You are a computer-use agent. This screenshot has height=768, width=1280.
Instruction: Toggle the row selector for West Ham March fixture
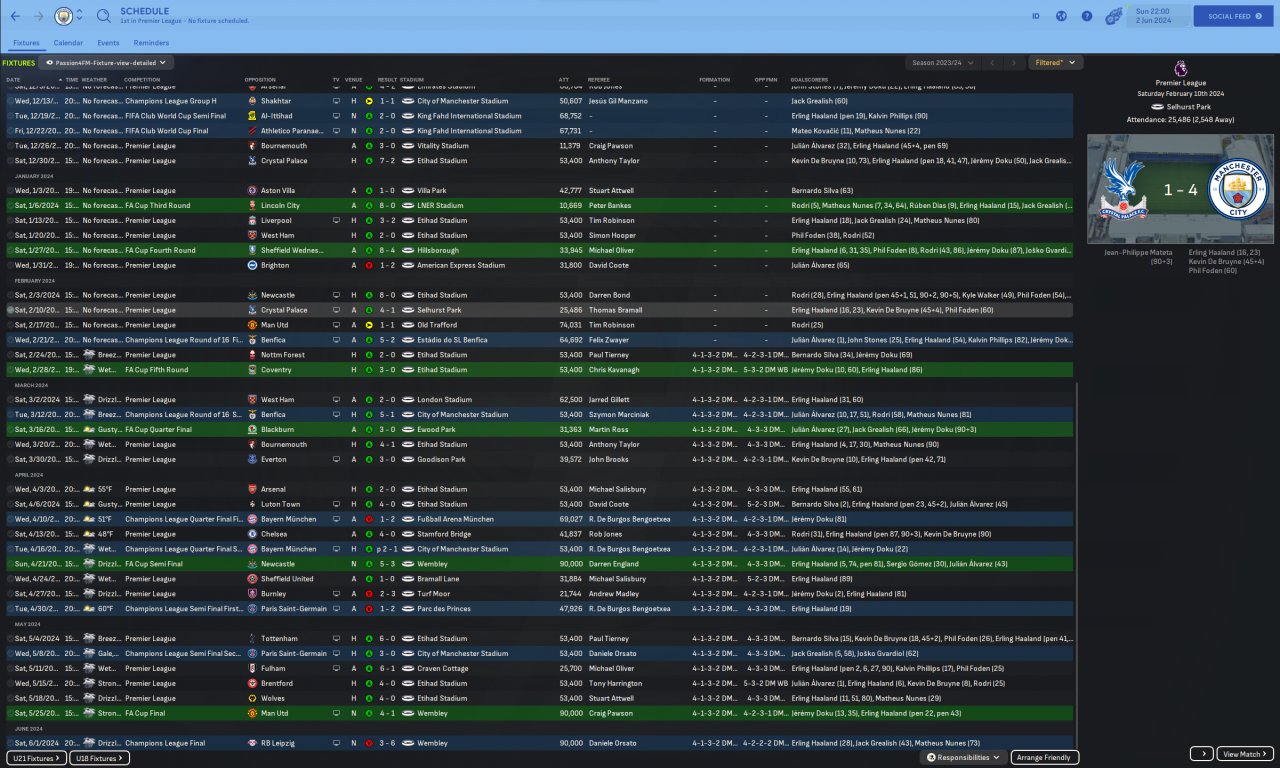pyautogui.click(x=11, y=400)
